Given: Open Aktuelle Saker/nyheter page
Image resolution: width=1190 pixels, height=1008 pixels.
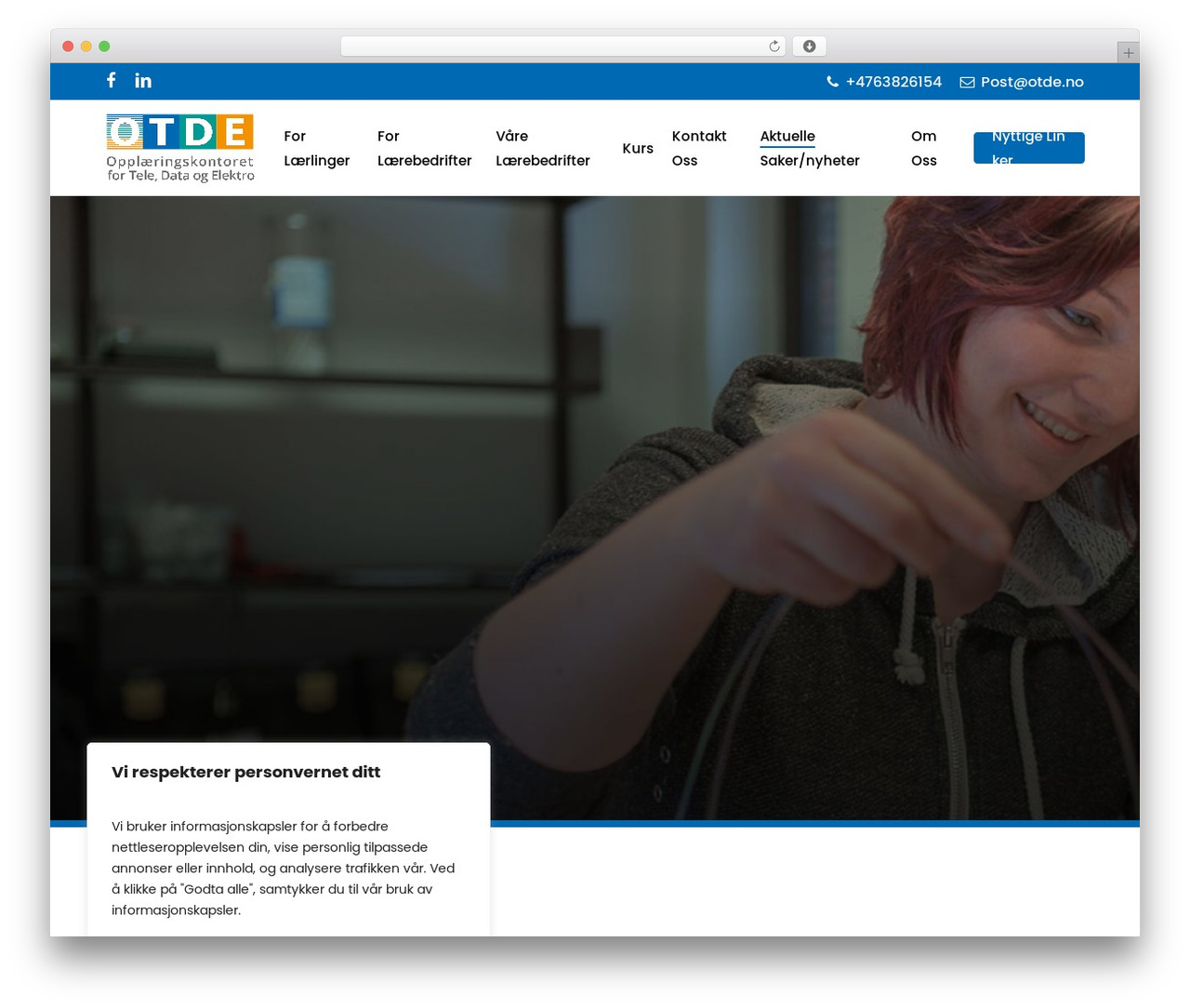Looking at the screenshot, I should point(810,148).
